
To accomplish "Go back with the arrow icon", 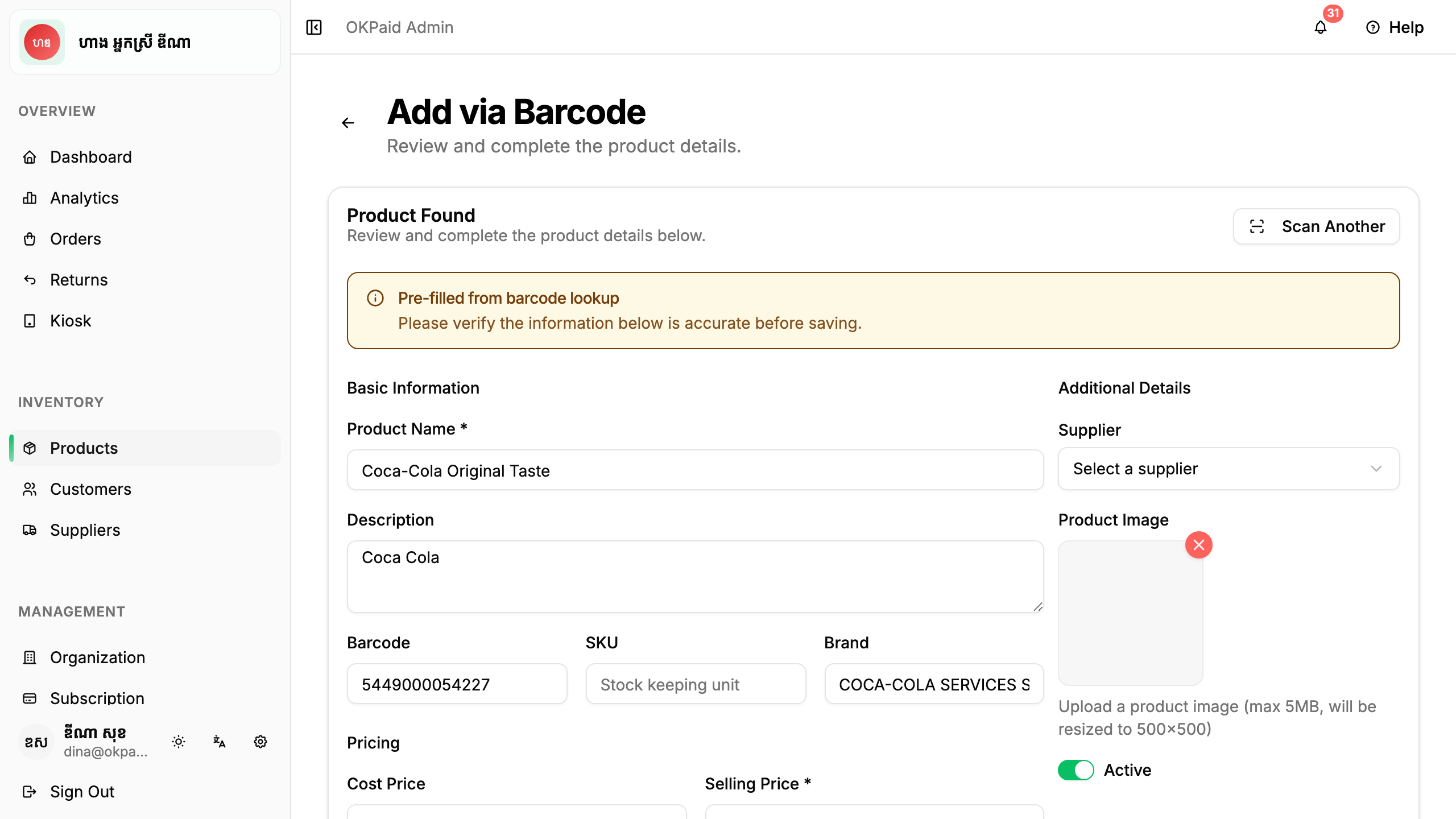I will (348, 123).
